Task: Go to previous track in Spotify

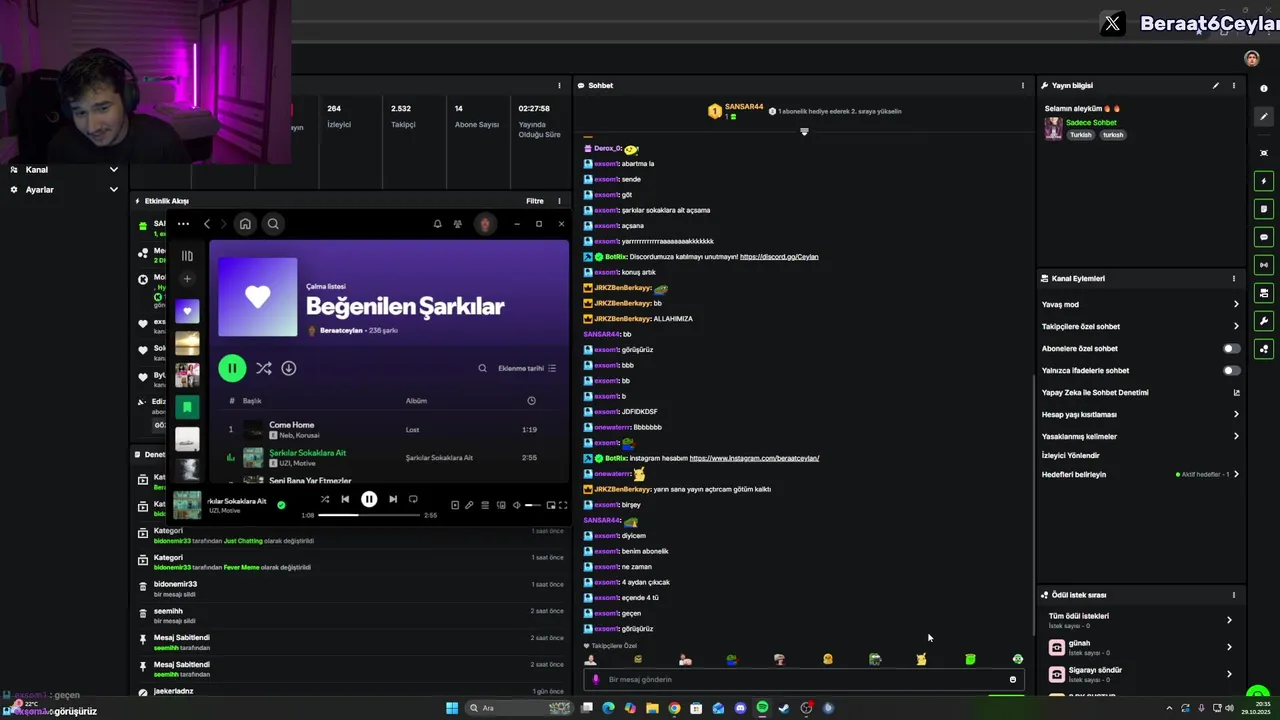Action: 345,499
